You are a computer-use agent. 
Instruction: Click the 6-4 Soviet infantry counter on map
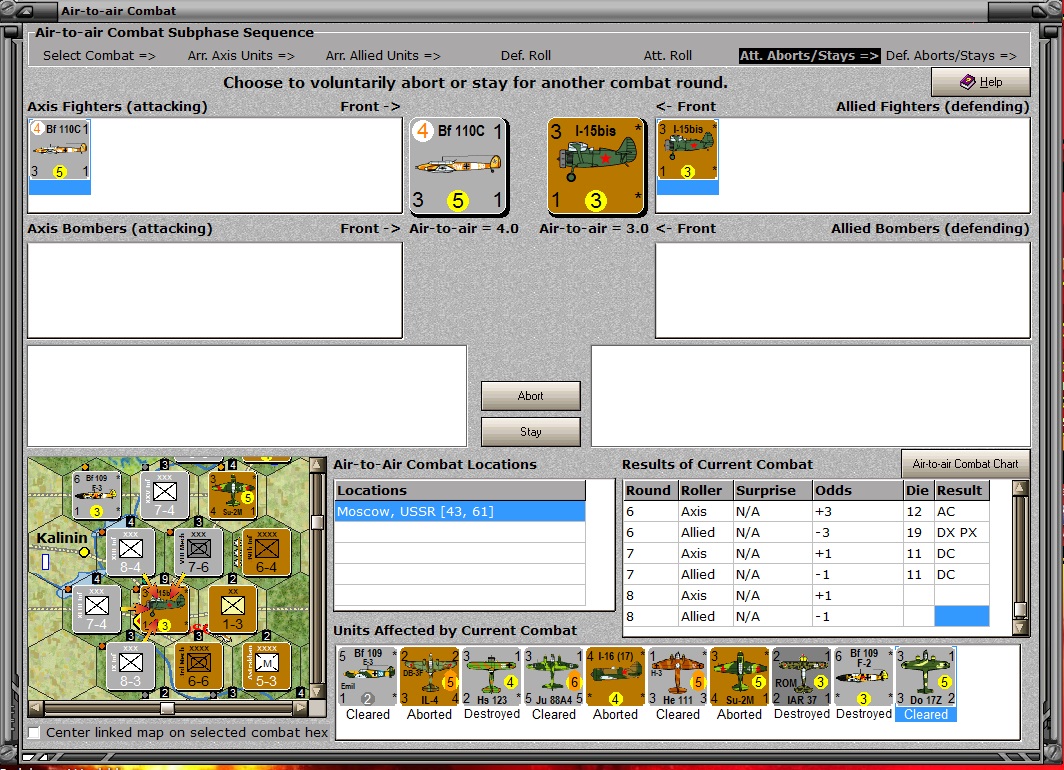267,552
